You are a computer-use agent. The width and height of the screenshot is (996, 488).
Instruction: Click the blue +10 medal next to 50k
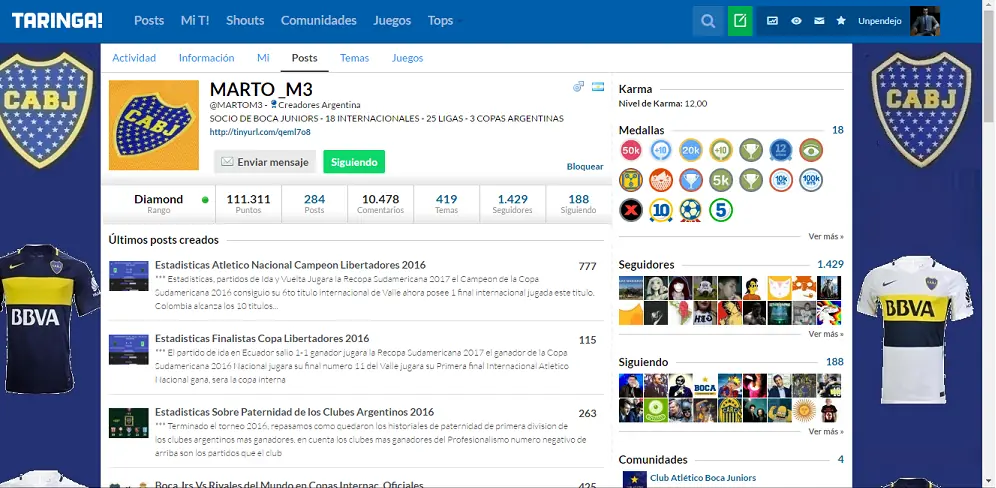coord(661,151)
